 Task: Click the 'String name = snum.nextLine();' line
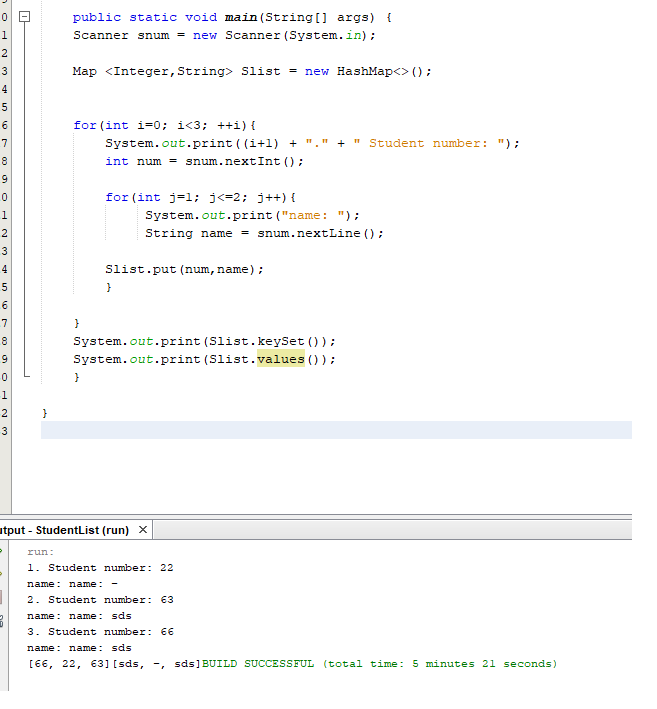pos(264,233)
